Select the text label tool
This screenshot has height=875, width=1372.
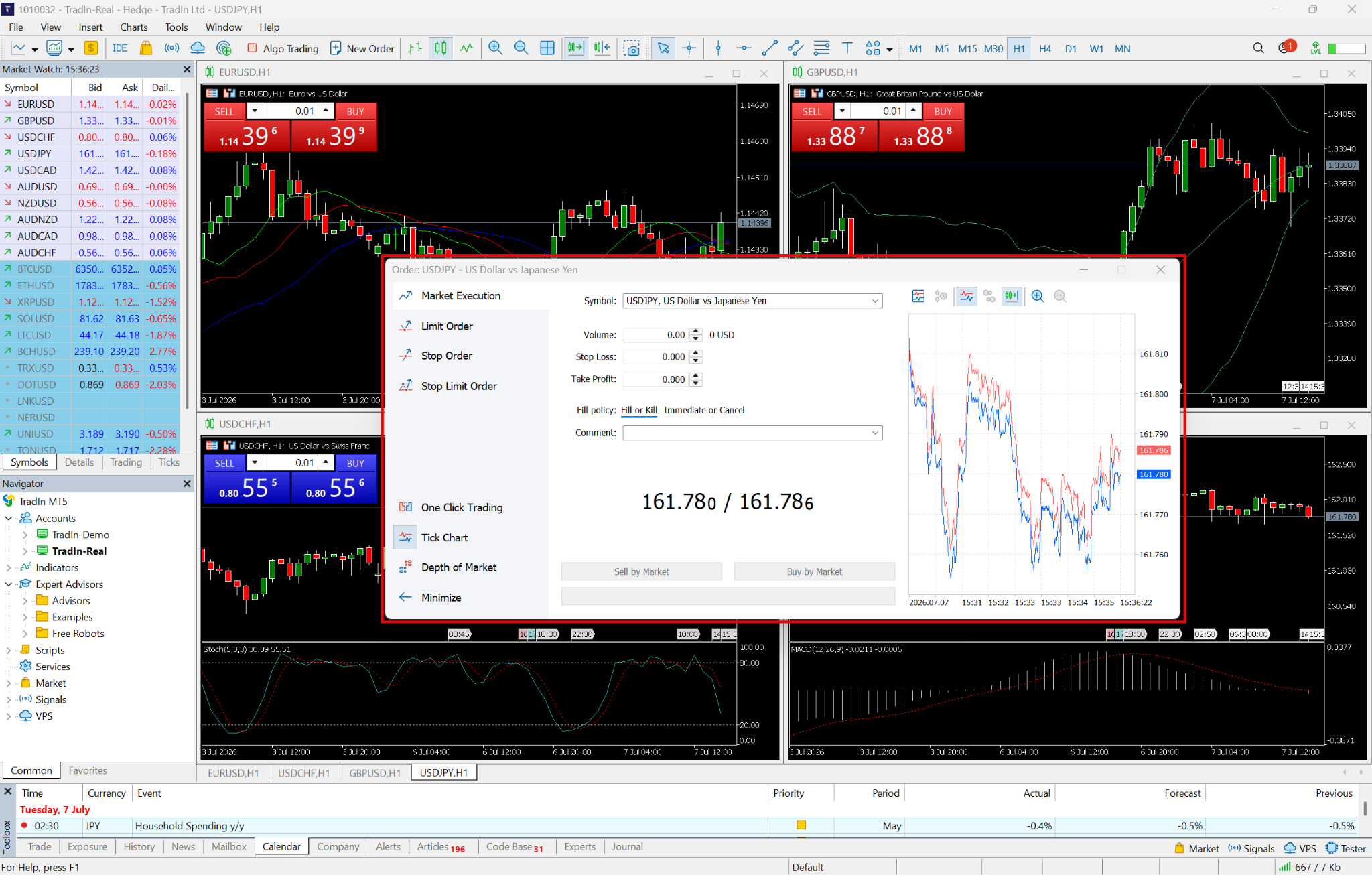point(847,48)
